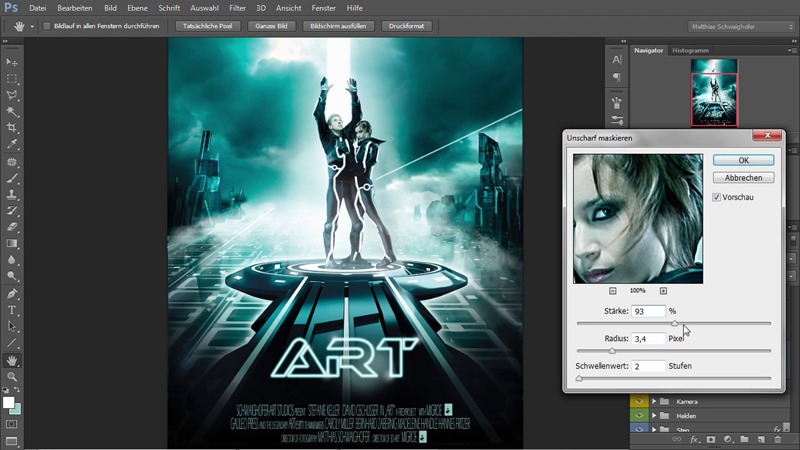Open the Paragraph panel icon
Viewport: 800px width, 450px height.
pos(617,77)
